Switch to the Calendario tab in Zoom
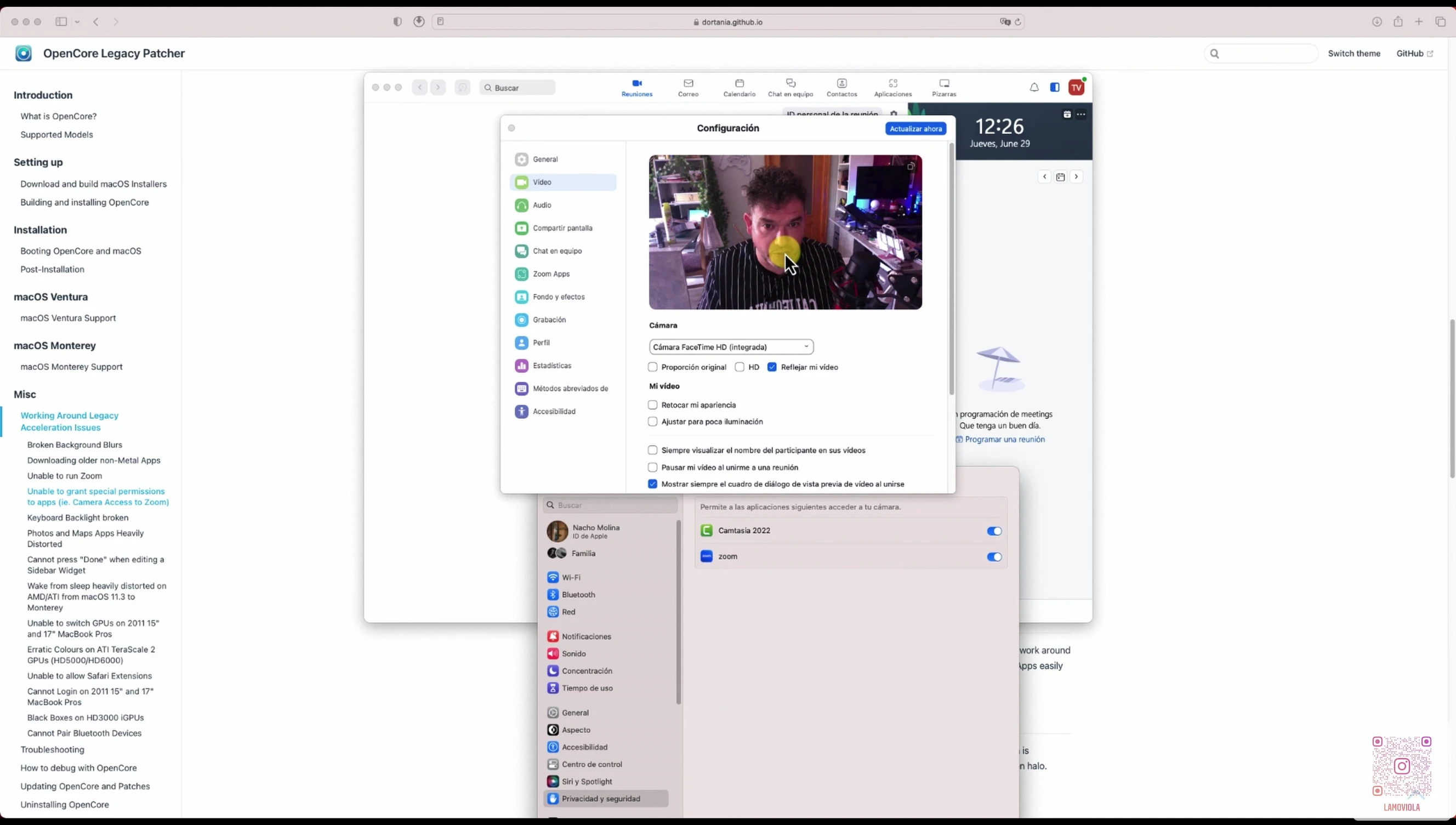Image resolution: width=1456 pixels, height=825 pixels. click(740, 88)
